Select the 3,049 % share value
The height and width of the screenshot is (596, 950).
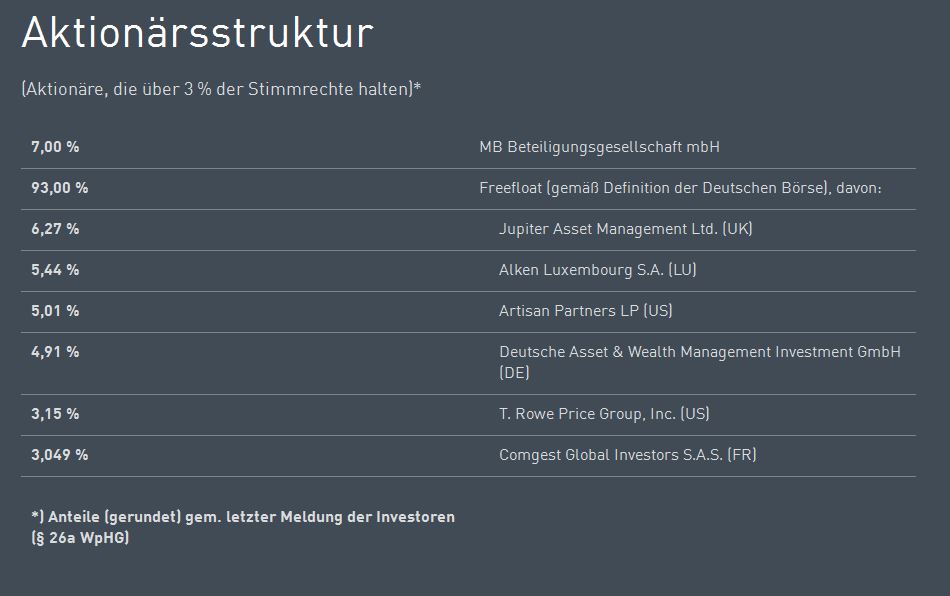(x=59, y=455)
